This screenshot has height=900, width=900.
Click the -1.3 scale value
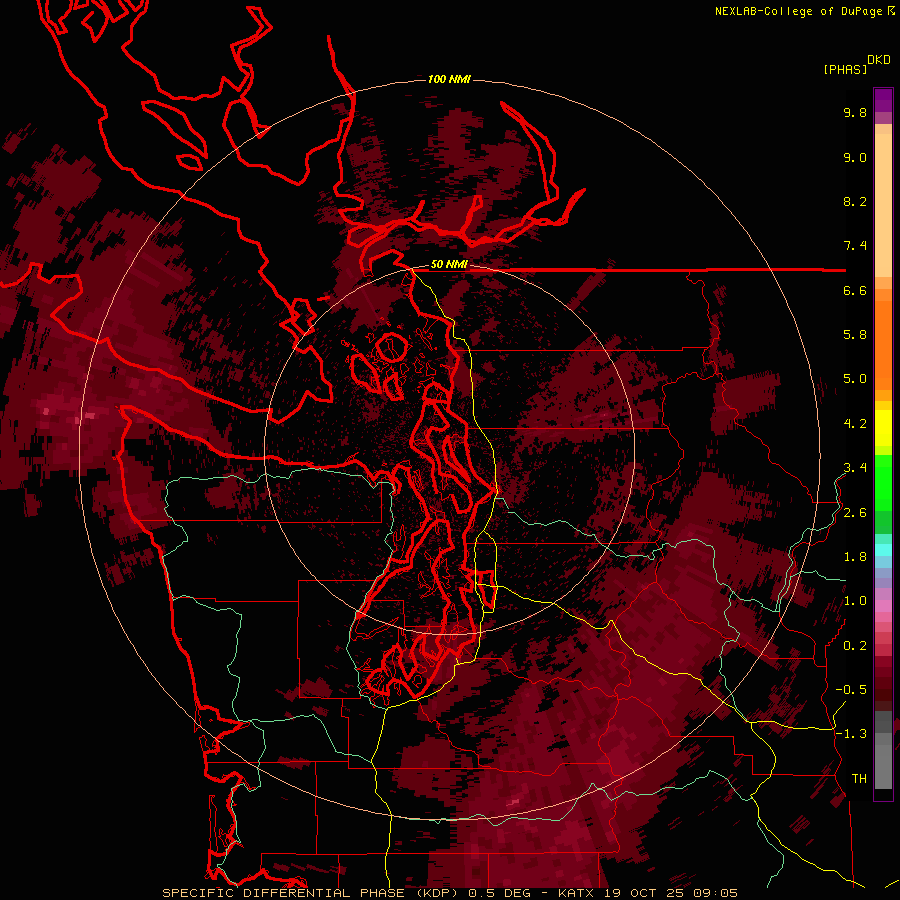[851, 734]
